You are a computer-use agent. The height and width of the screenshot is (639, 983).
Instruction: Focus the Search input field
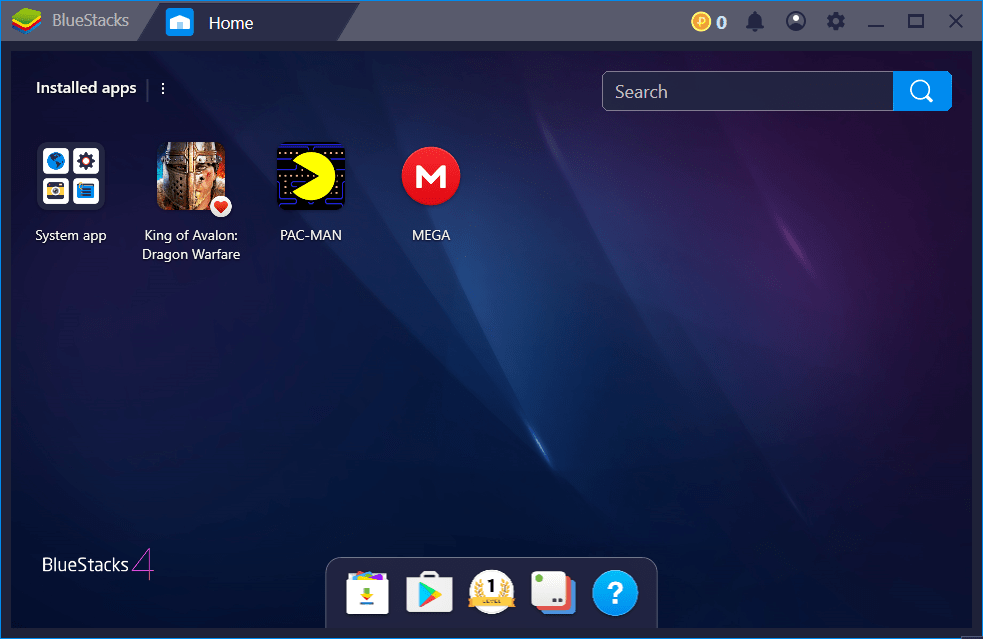[748, 91]
